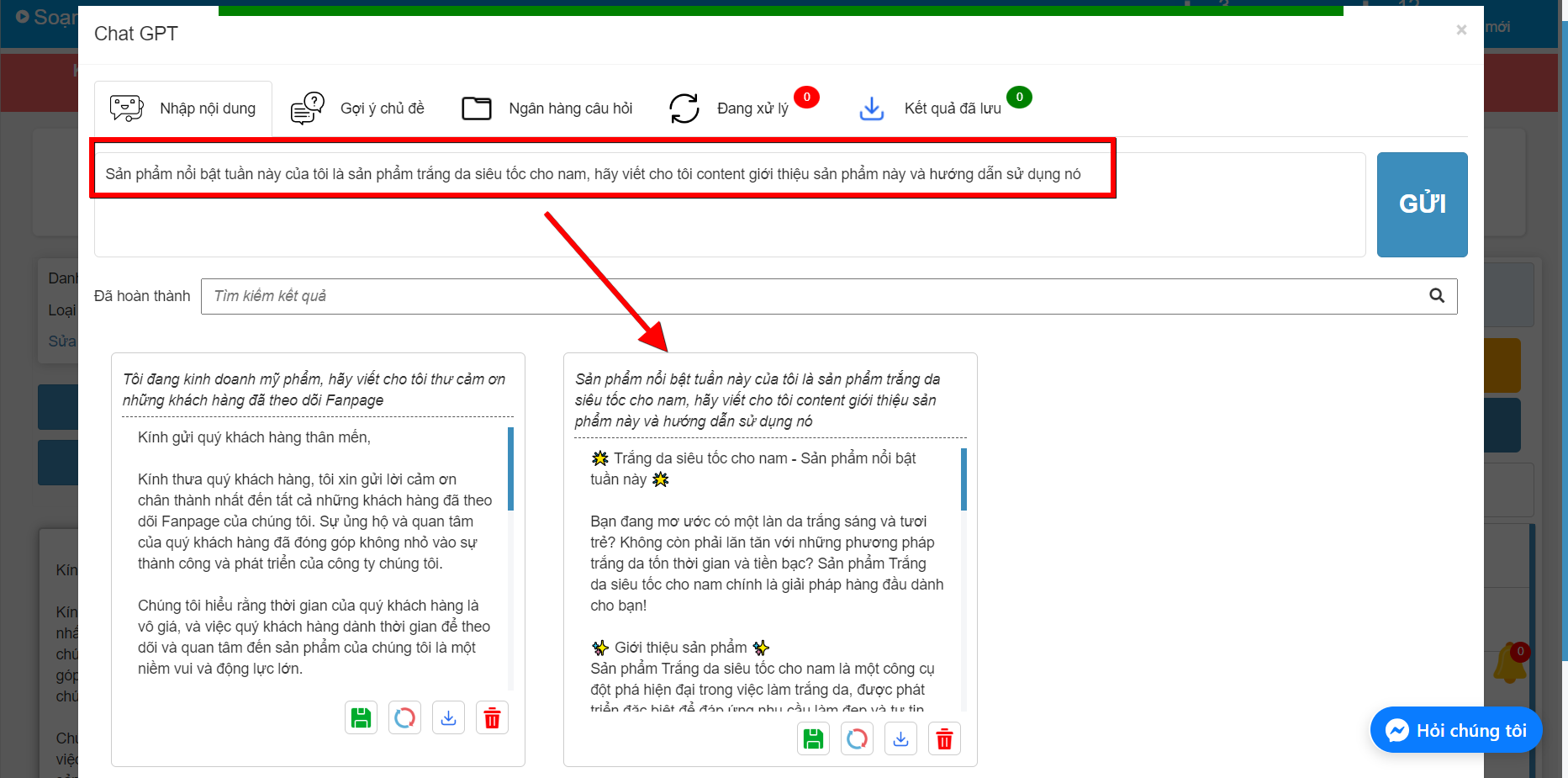
Task: Click the notification bell in the background page
Action: 1509,664
